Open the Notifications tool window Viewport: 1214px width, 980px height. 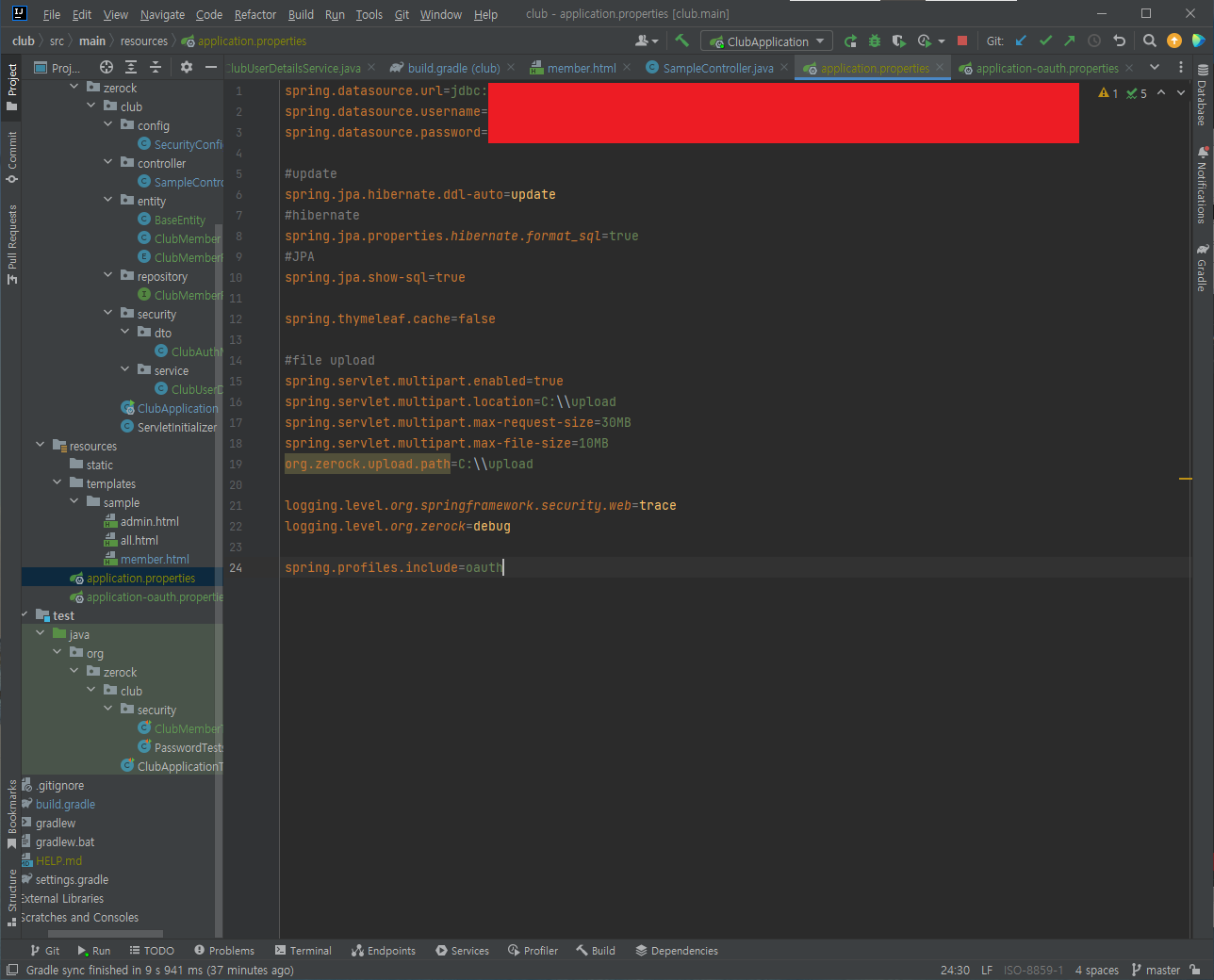[1202, 185]
